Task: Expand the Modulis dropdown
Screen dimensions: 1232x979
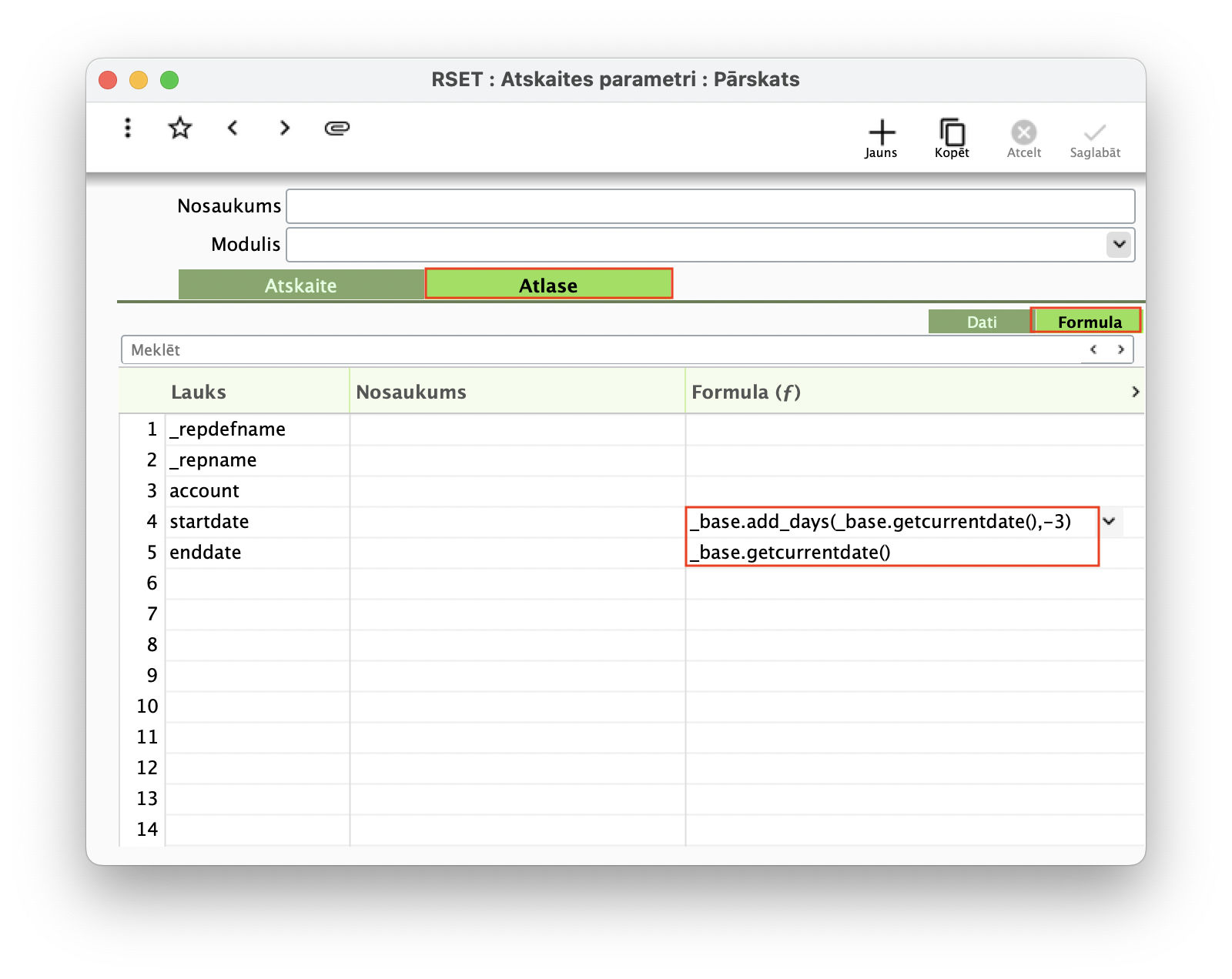Action: (1119, 245)
